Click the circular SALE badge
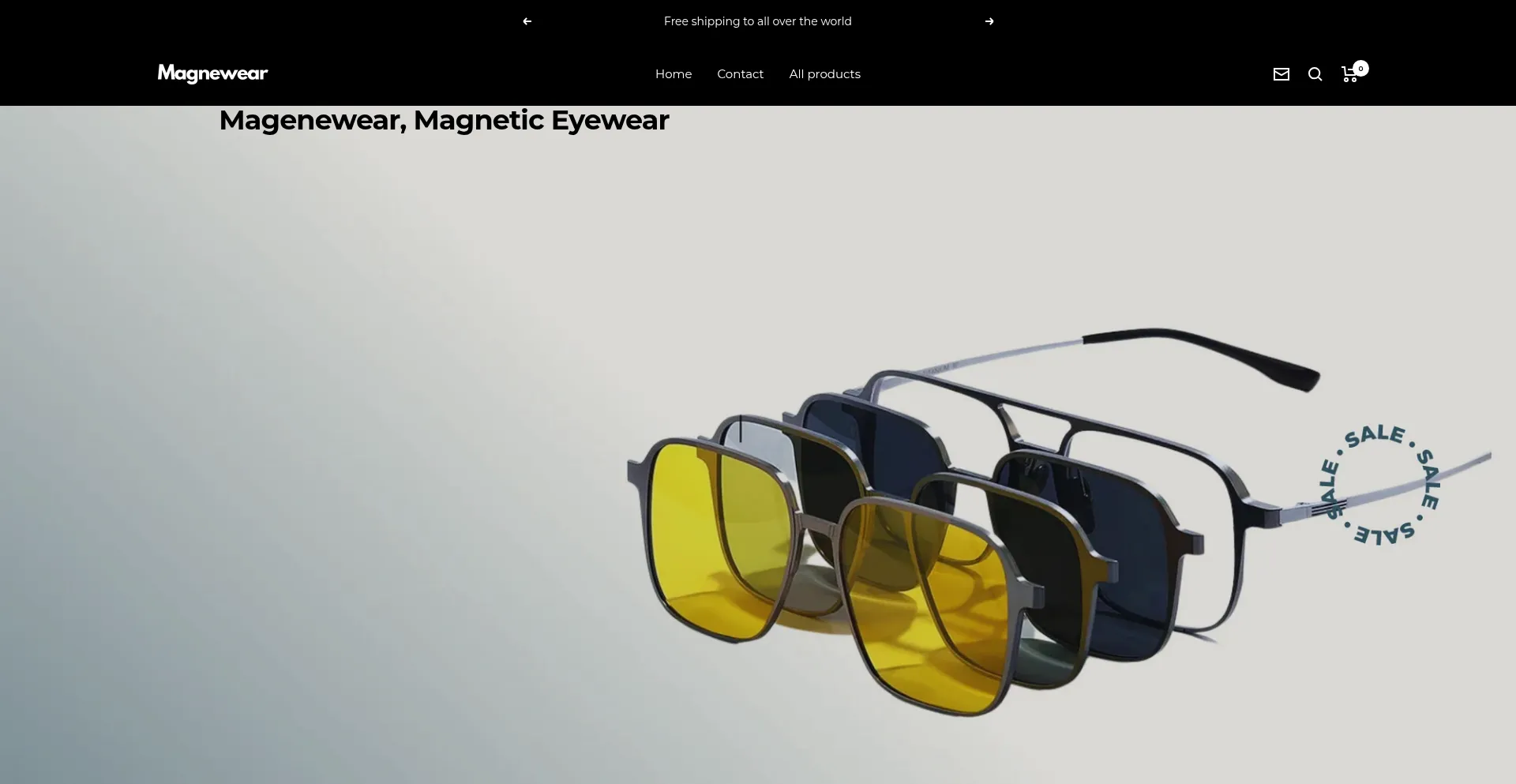This screenshot has width=1516, height=784. (x=1379, y=484)
